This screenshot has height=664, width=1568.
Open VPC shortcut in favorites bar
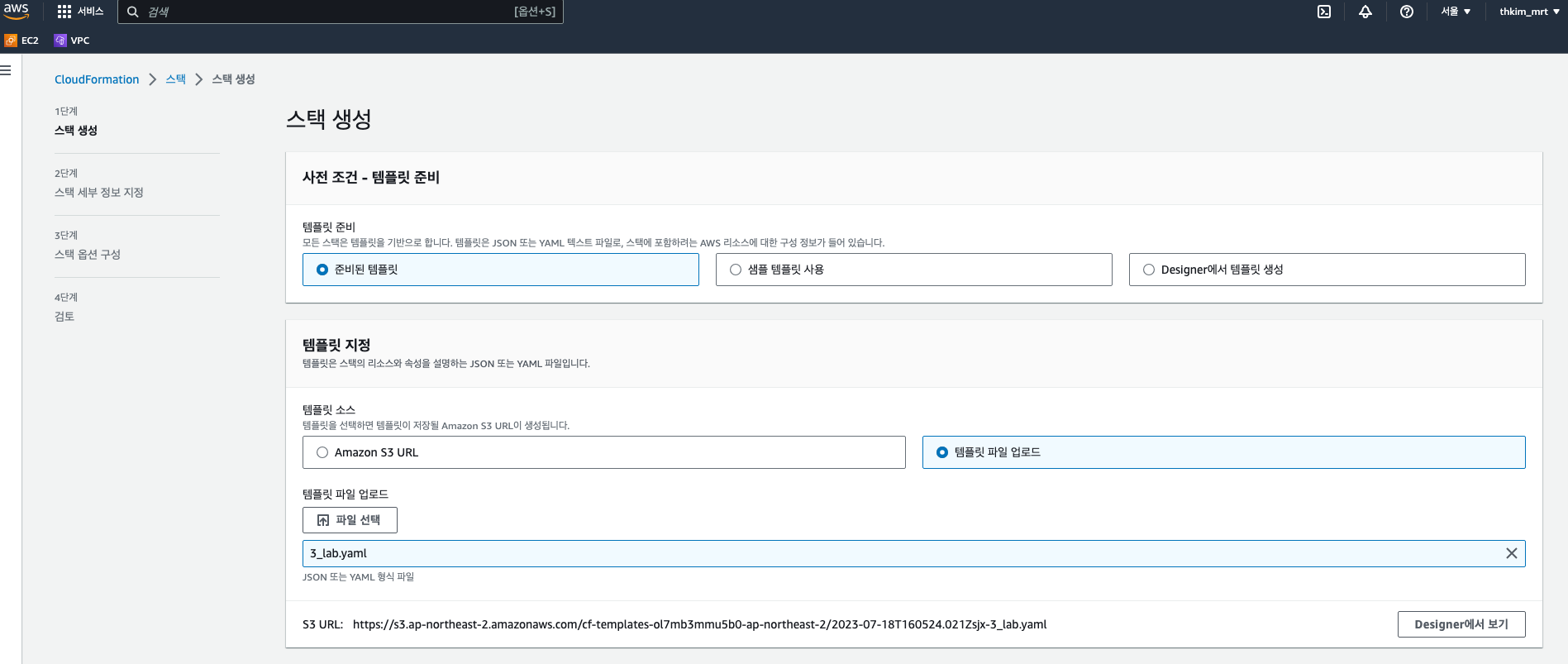(x=72, y=40)
